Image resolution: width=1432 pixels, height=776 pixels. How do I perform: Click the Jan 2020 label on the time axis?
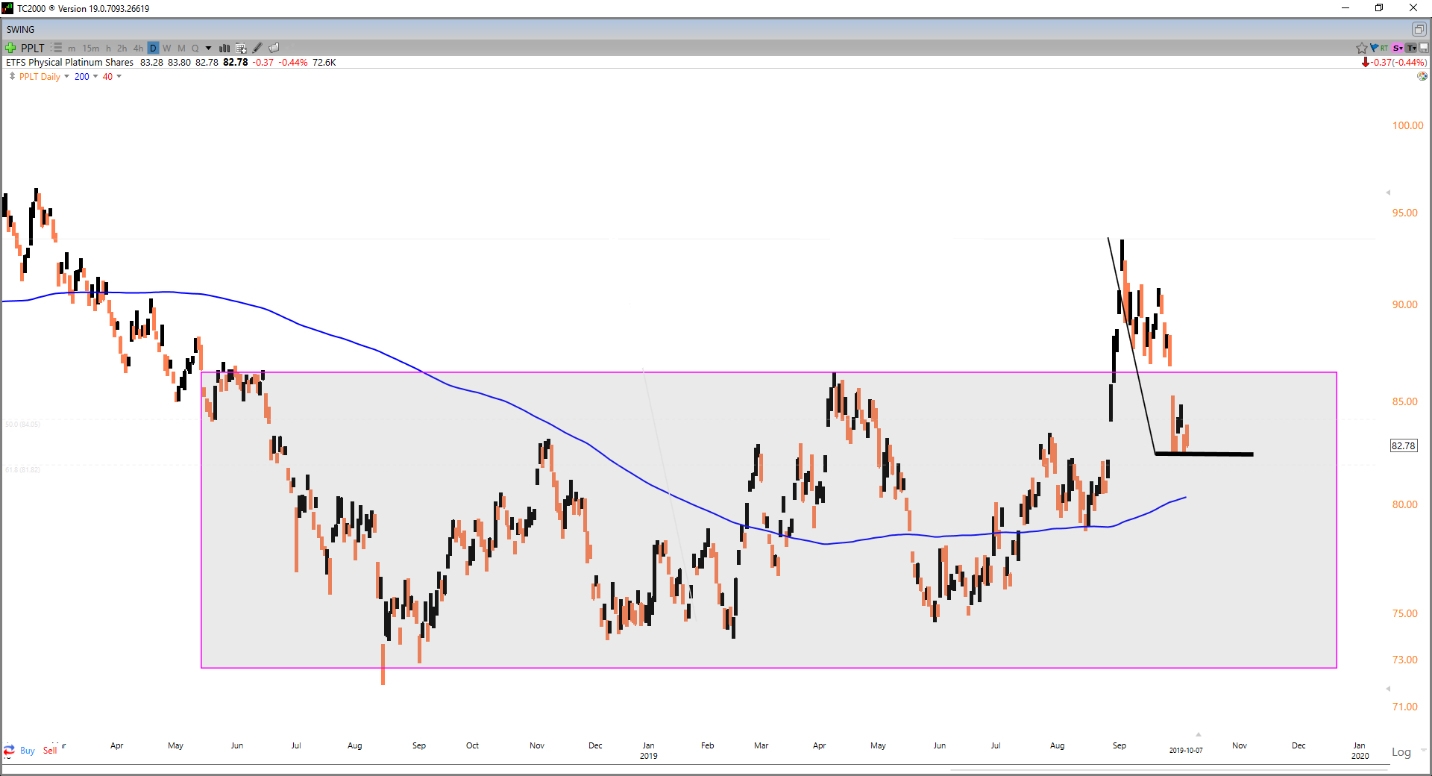(x=1359, y=751)
